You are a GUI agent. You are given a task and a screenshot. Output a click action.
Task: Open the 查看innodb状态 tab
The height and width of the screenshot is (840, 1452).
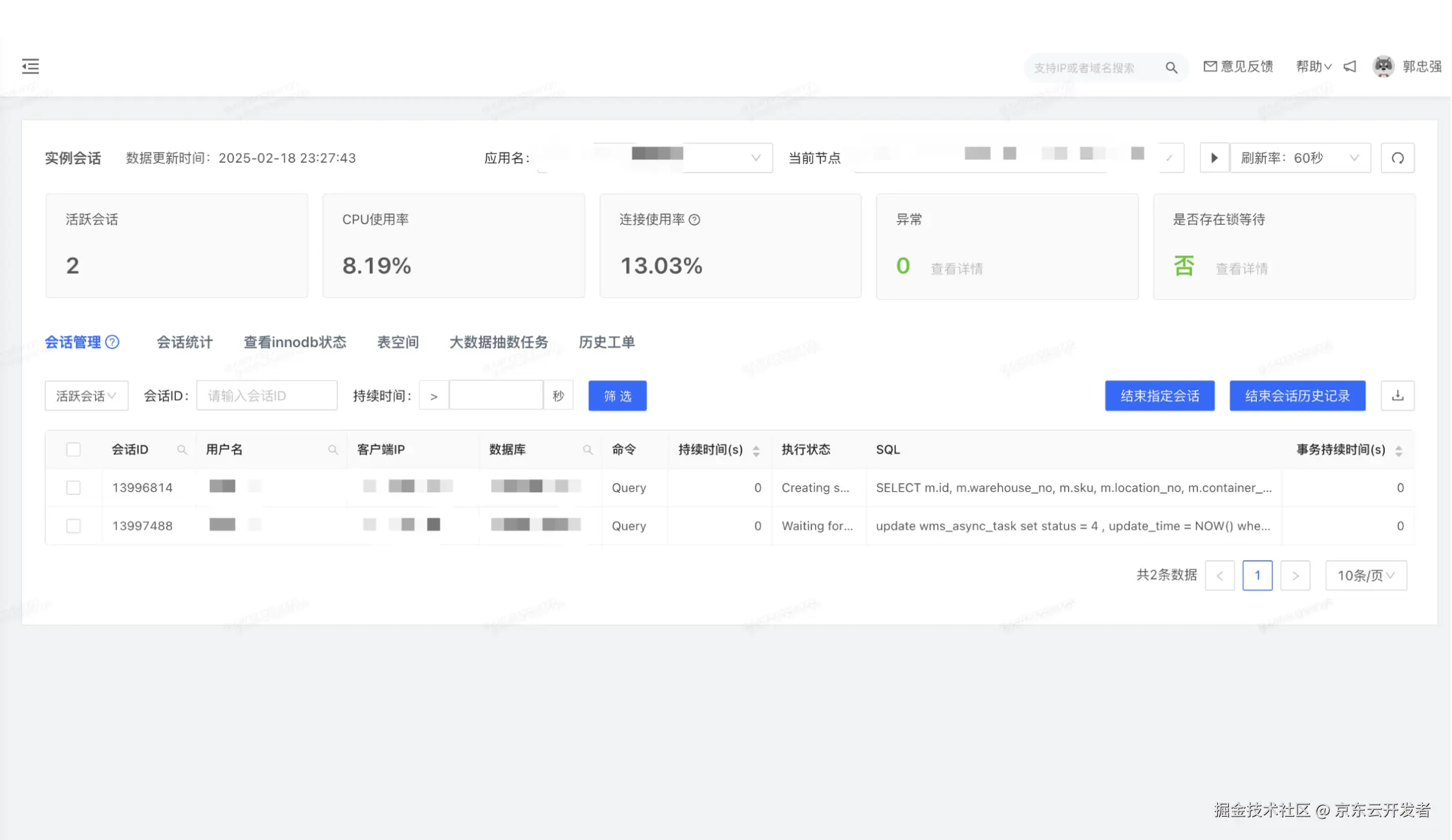click(294, 342)
